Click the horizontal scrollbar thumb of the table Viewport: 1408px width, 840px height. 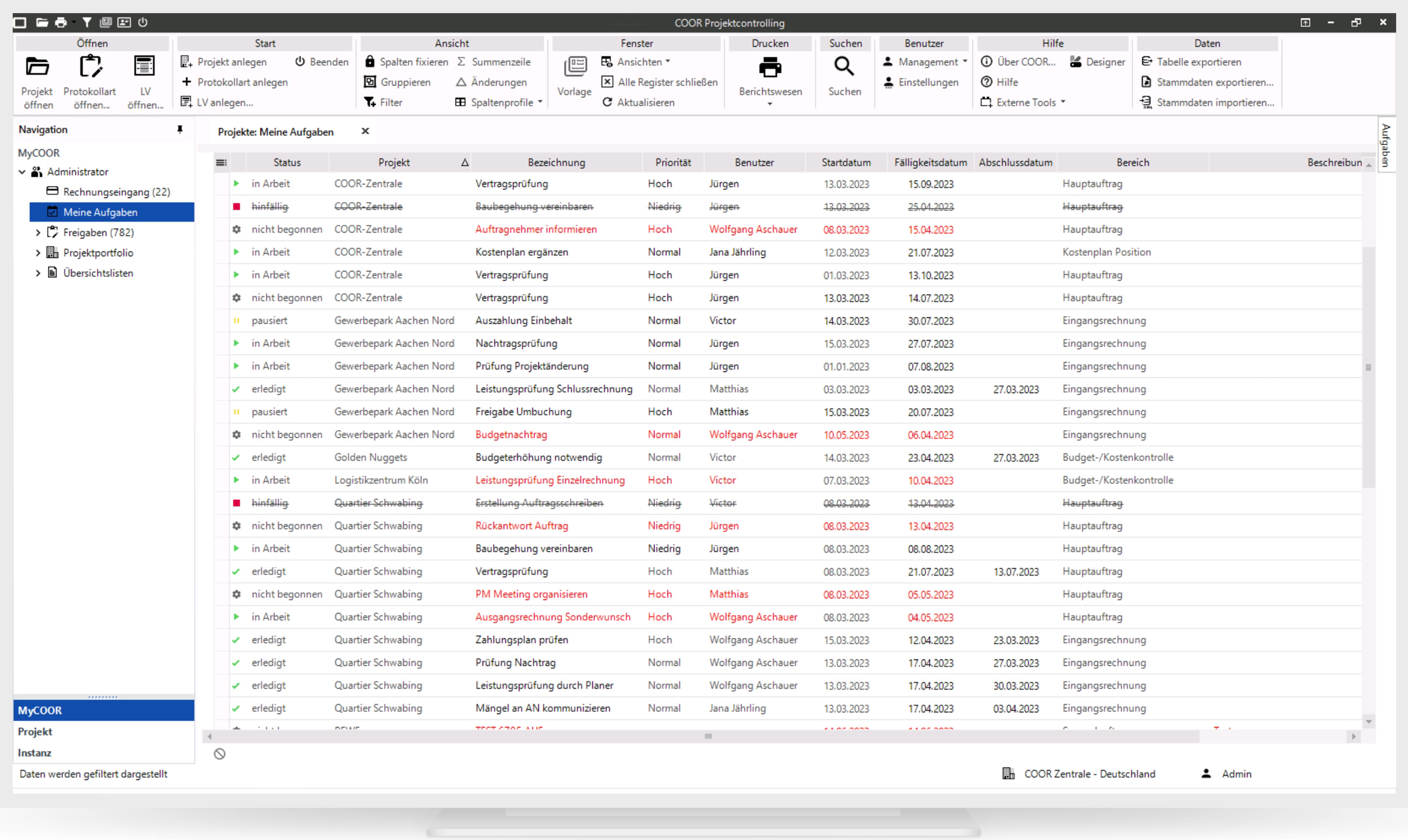click(708, 736)
